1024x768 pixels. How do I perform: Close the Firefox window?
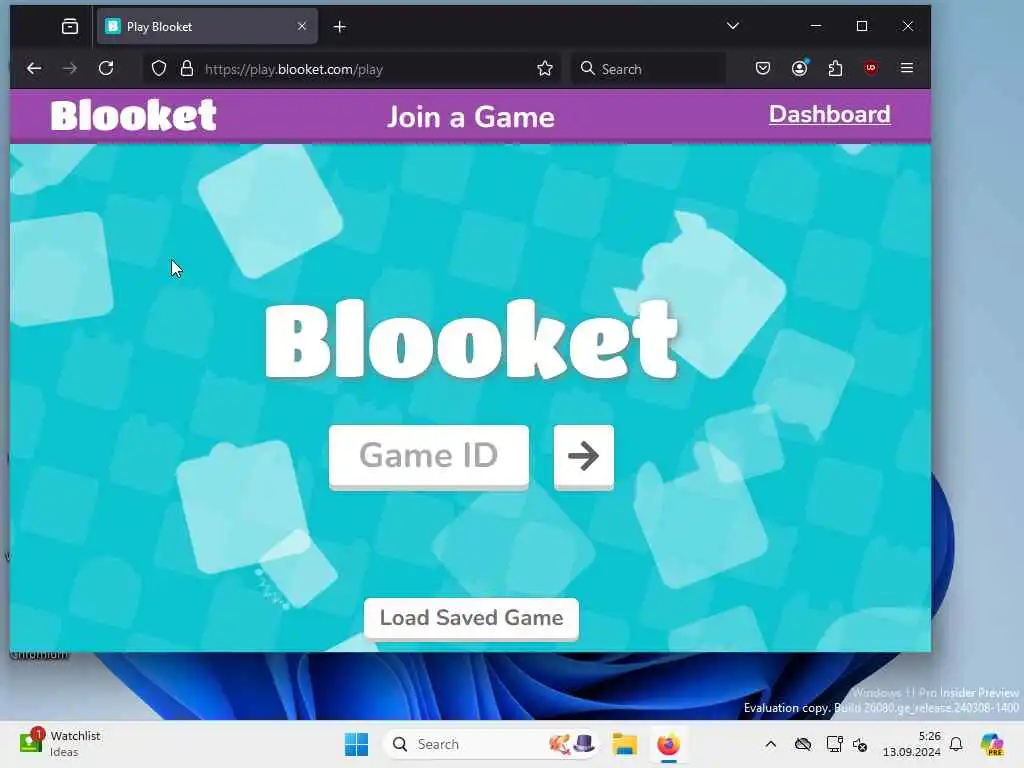click(908, 26)
